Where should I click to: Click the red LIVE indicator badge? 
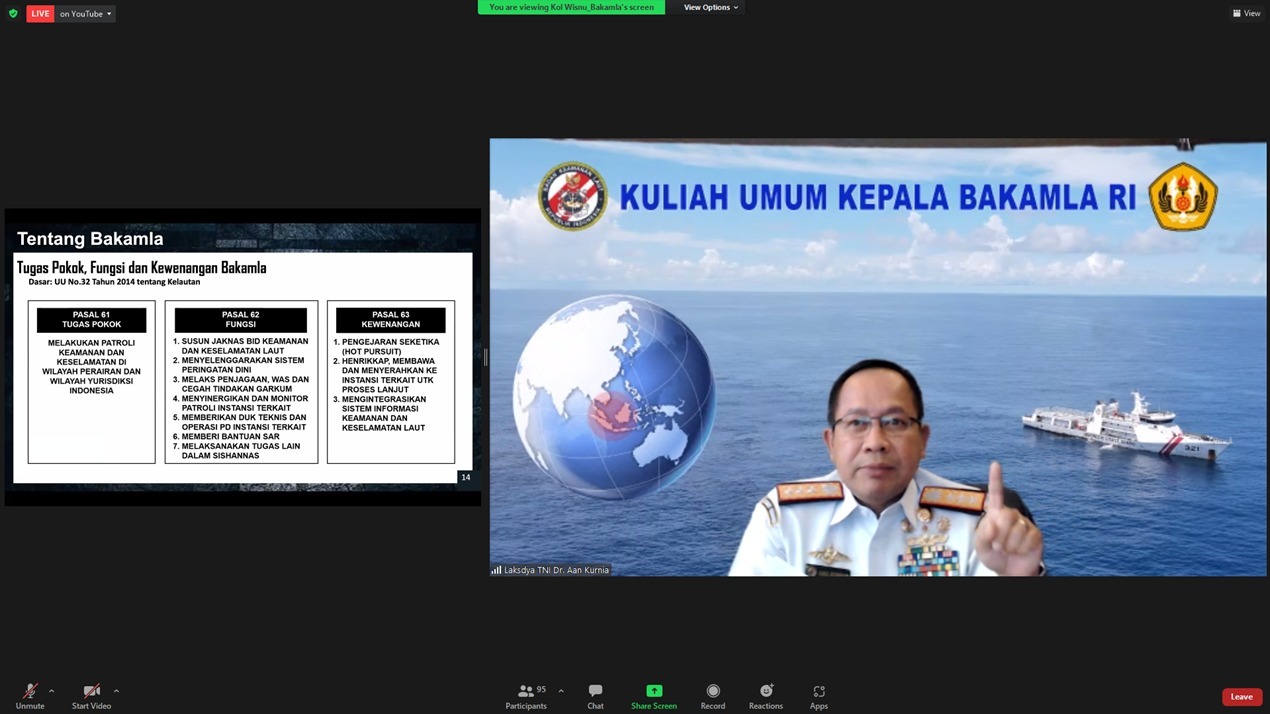[x=40, y=14]
